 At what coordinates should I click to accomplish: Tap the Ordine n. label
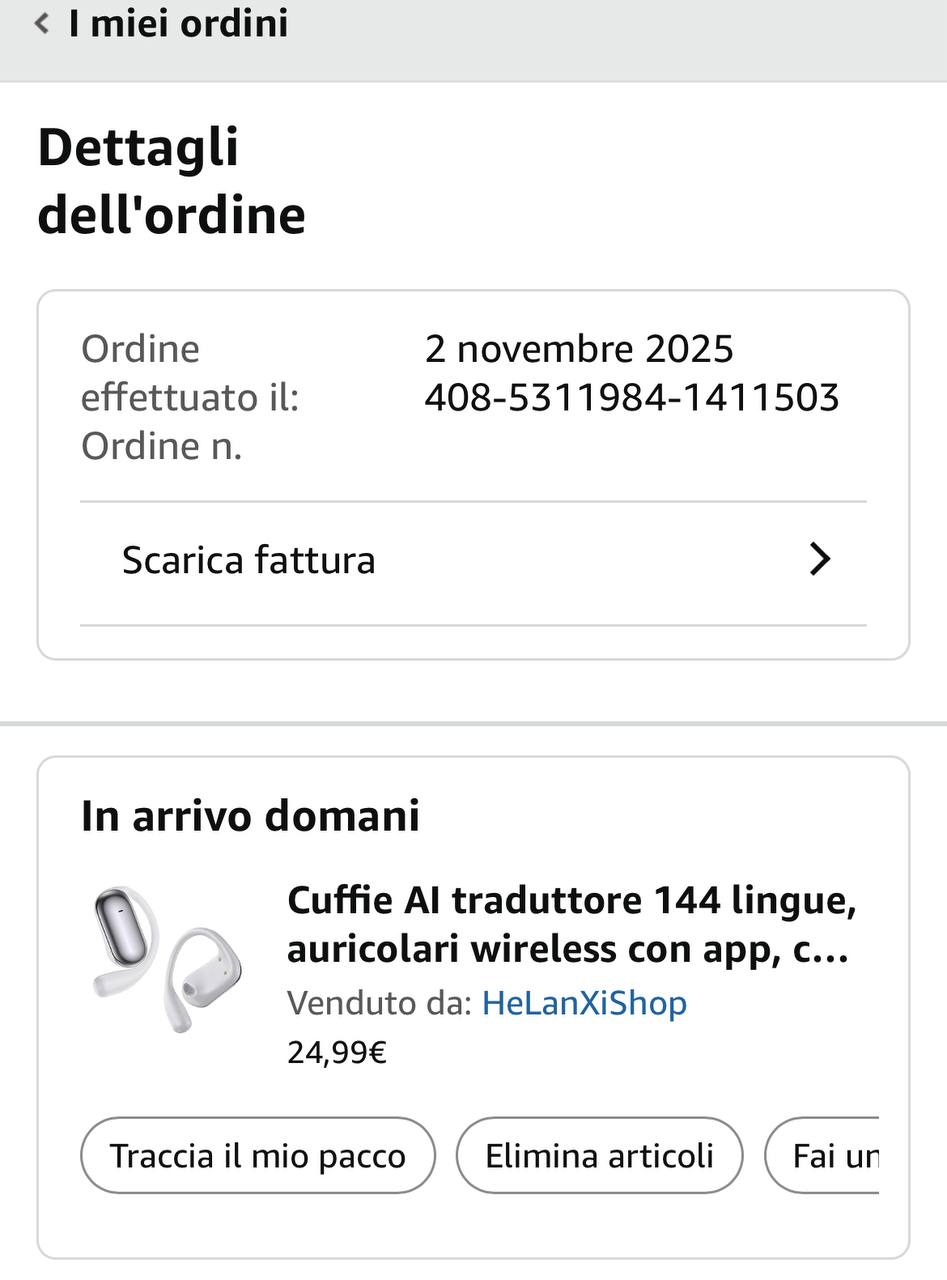point(162,446)
